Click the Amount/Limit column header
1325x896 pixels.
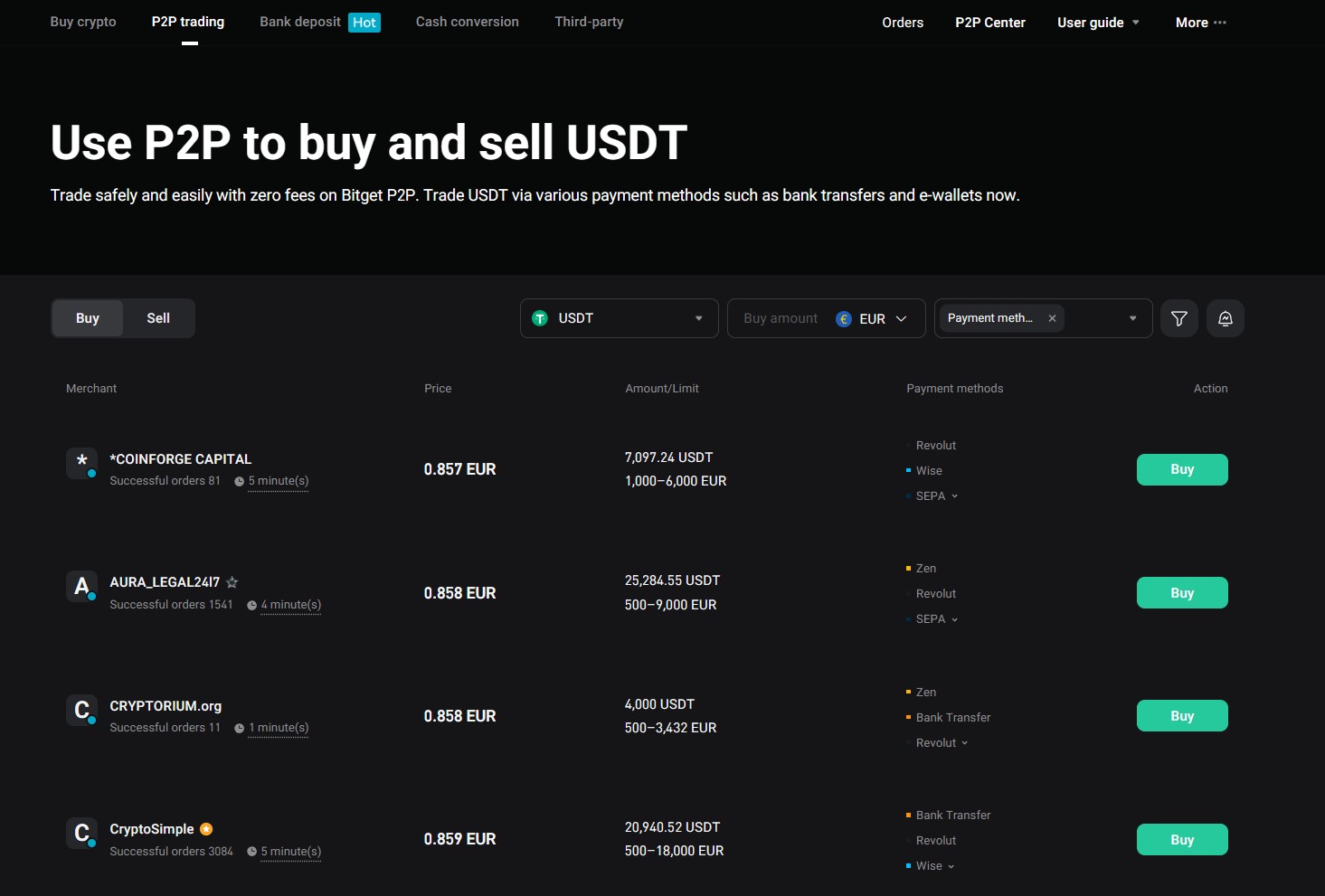point(662,389)
